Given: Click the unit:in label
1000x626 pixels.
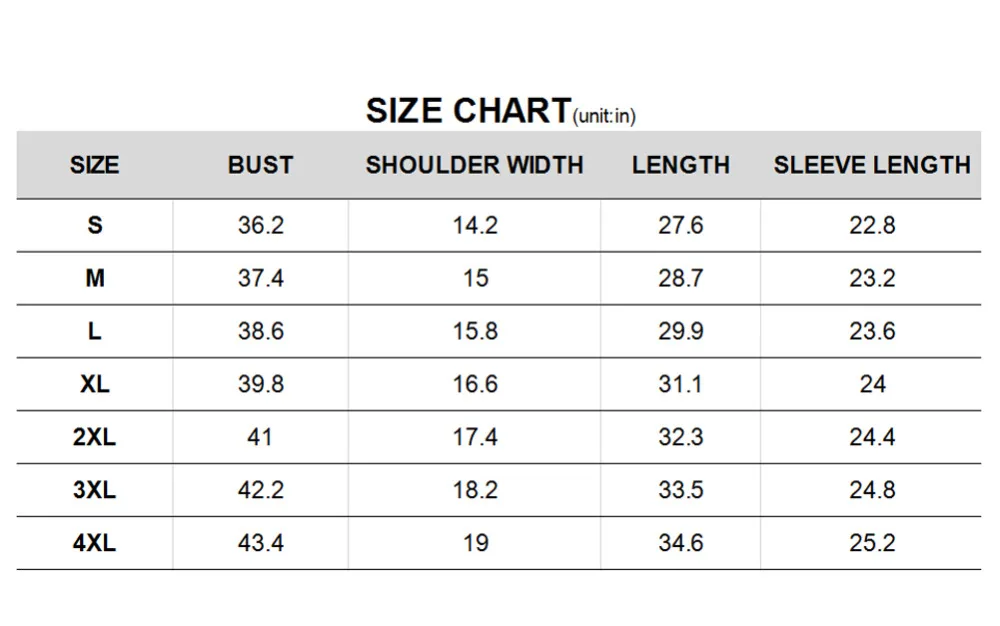Looking at the screenshot, I should pyautogui.click(x=604, y=116).
